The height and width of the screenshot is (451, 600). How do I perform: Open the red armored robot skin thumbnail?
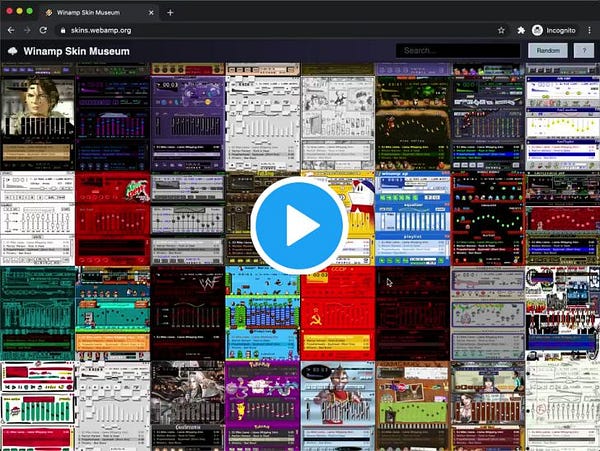(x=338, y=407)
